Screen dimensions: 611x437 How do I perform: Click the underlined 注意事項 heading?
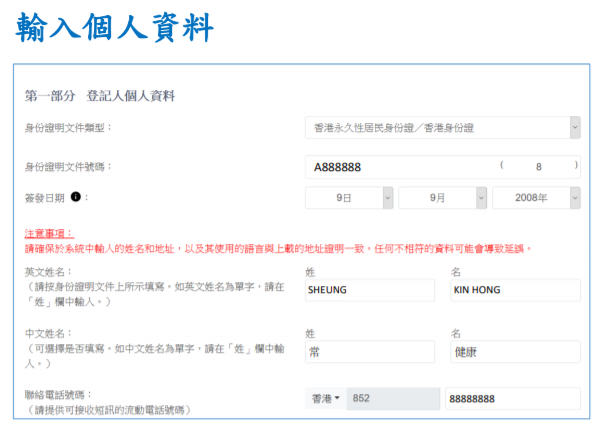(x=47, y=232)
